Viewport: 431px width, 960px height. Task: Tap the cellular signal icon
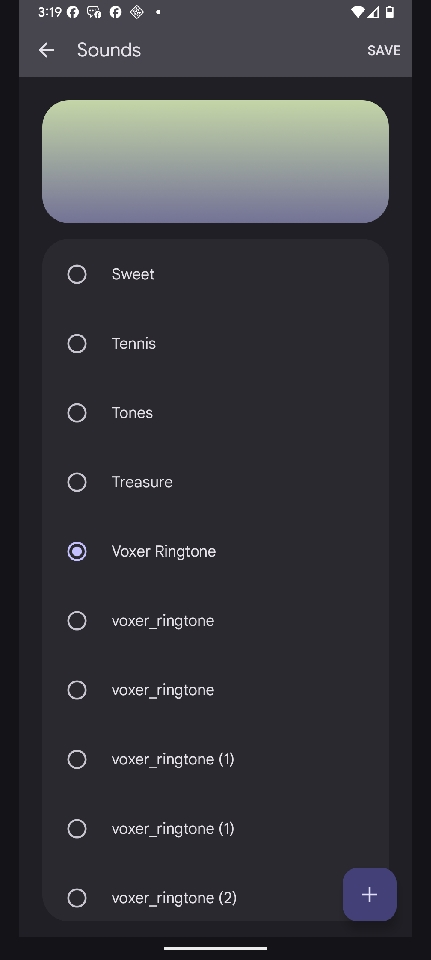point(373,12)
